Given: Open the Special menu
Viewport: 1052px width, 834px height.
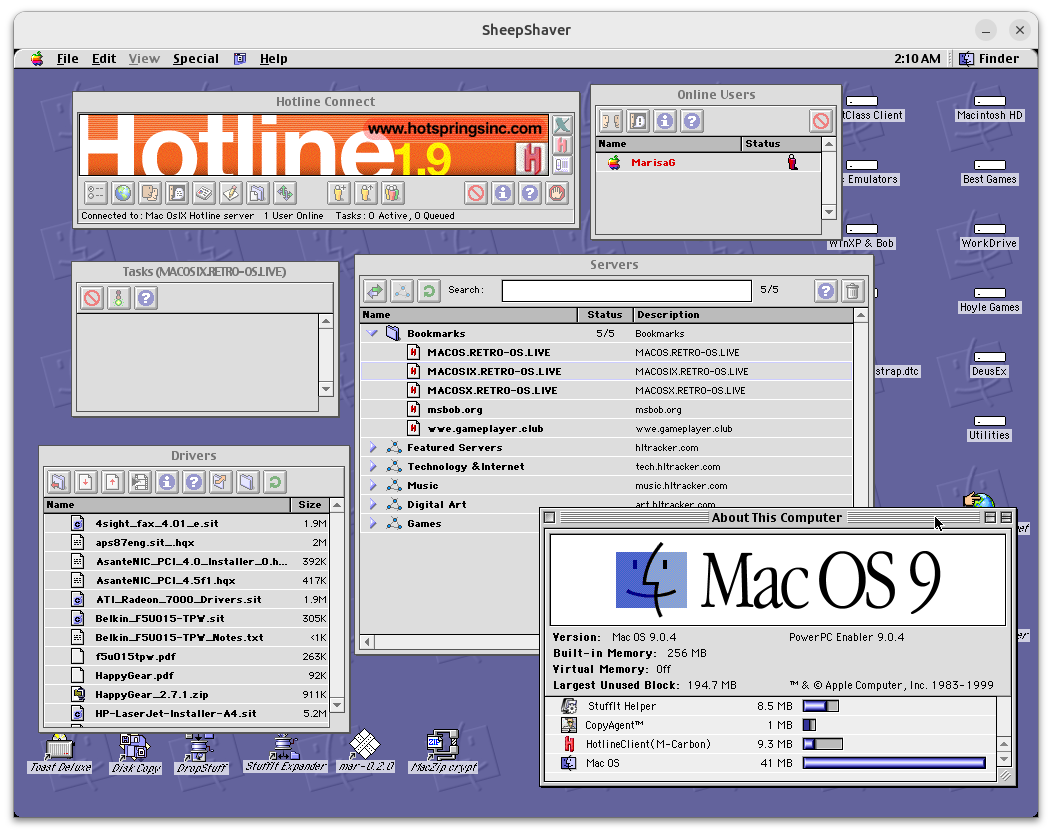Looking at the screenshot, I should (195, 59).
